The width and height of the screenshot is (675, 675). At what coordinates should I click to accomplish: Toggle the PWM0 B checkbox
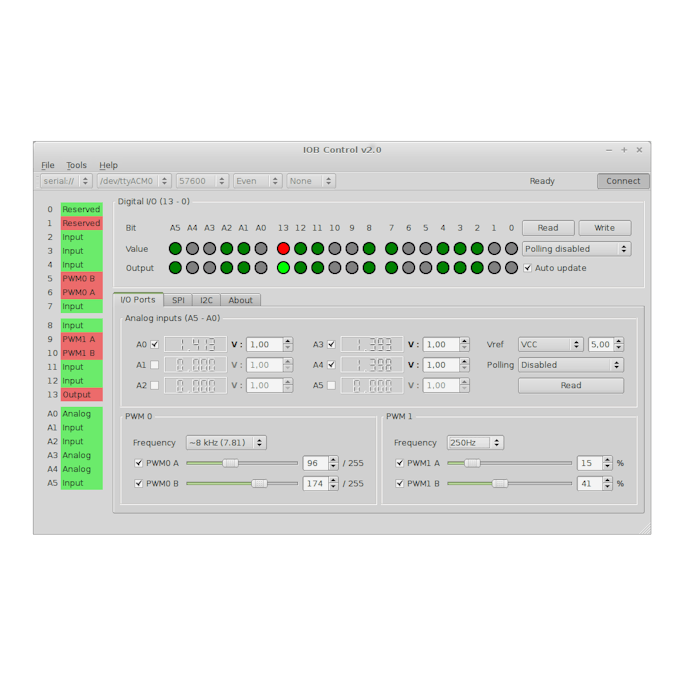138,483
